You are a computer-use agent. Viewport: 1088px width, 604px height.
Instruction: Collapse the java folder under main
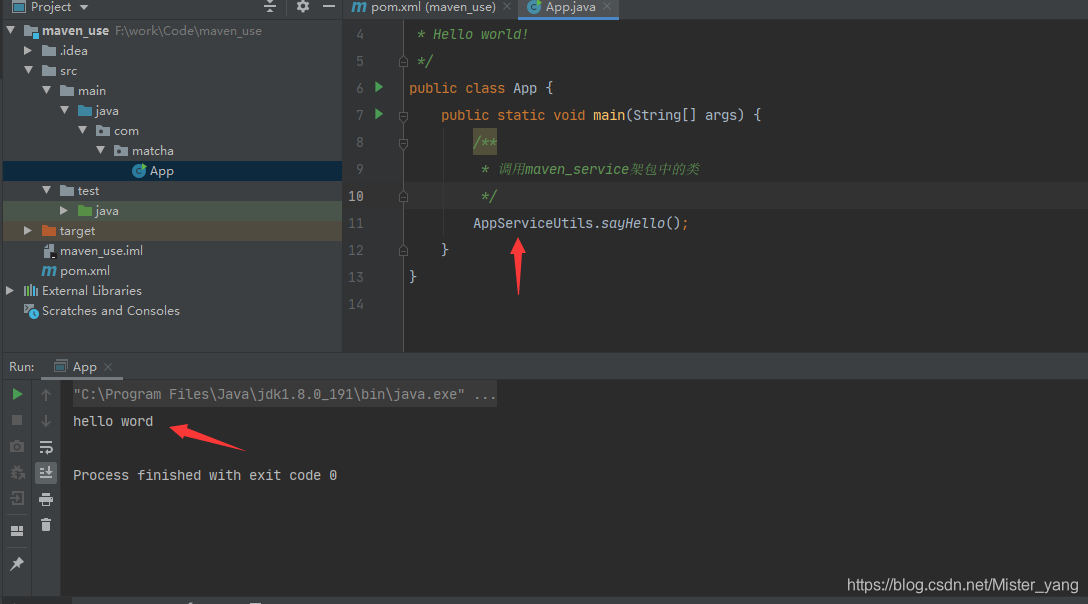coord(65,110)
